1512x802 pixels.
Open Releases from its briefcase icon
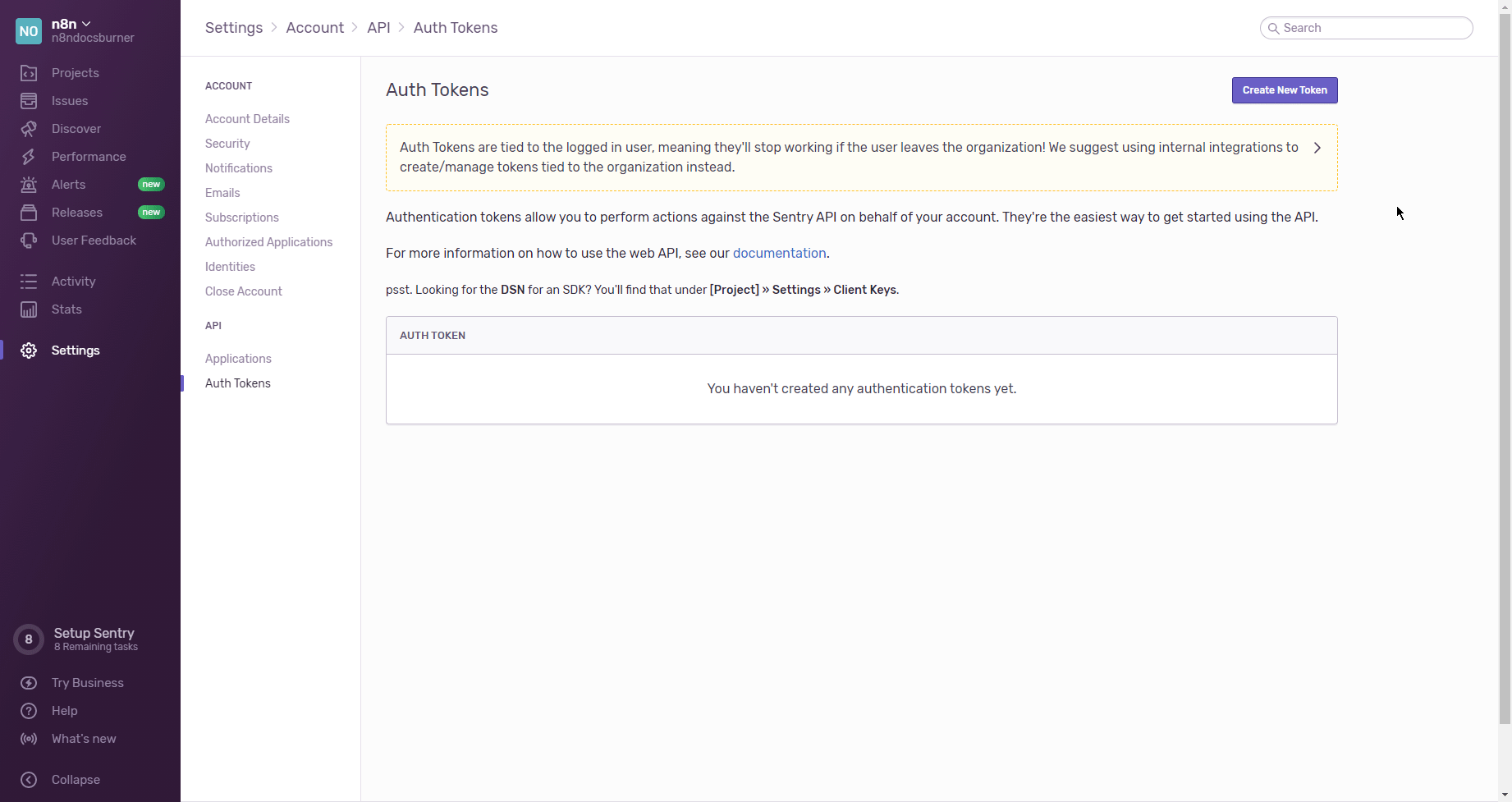point(29,213)
